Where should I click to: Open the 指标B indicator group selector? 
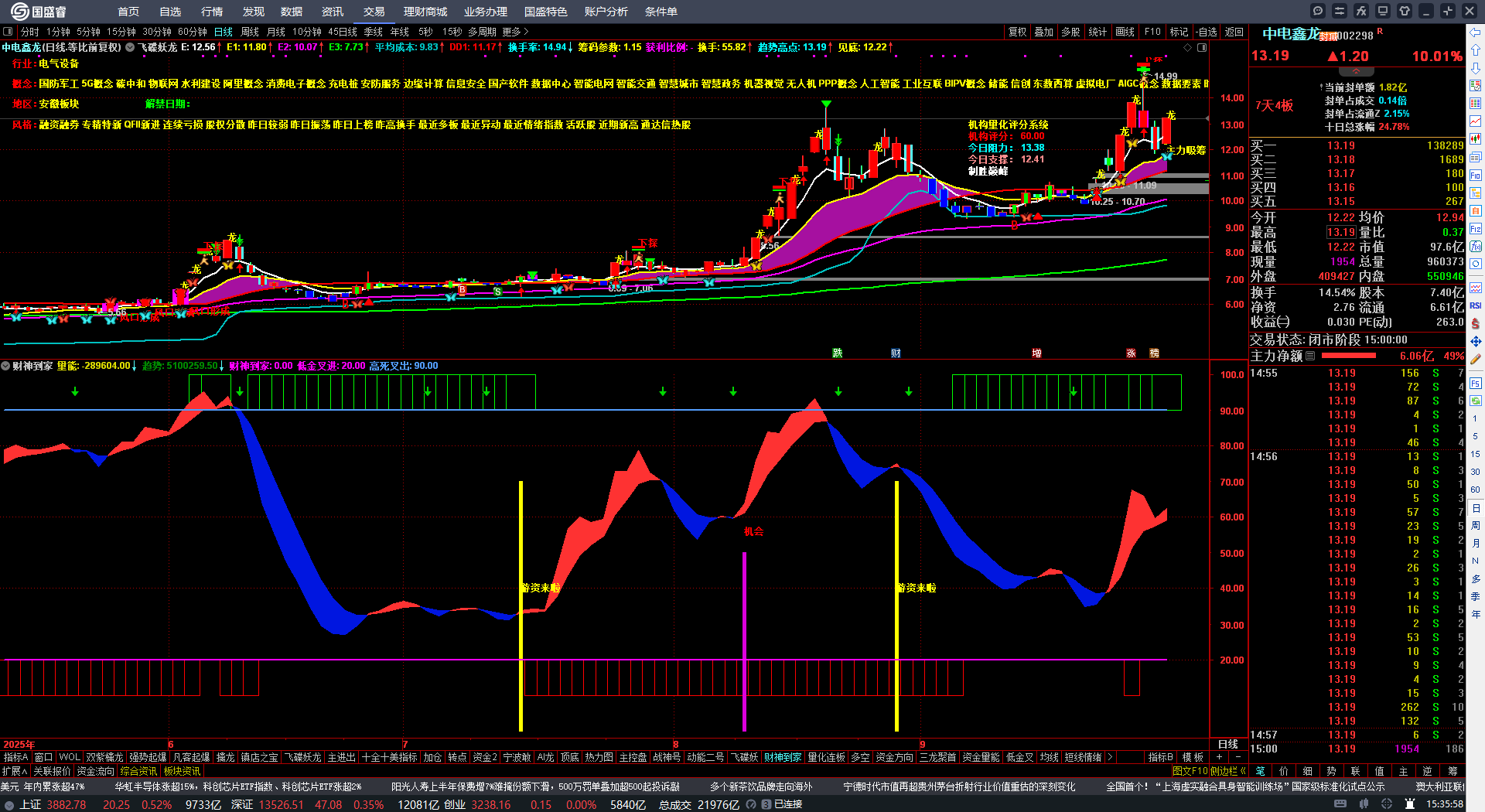(1161, 757)
